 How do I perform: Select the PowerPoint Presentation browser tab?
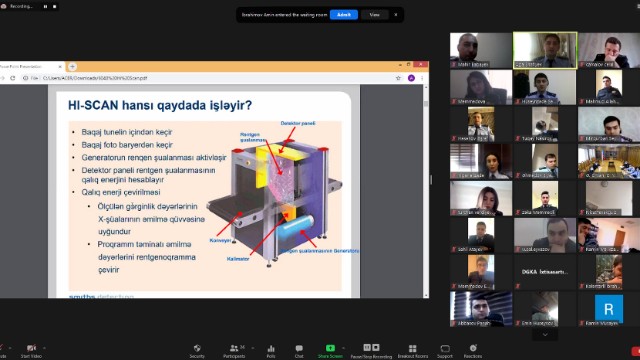30,66
